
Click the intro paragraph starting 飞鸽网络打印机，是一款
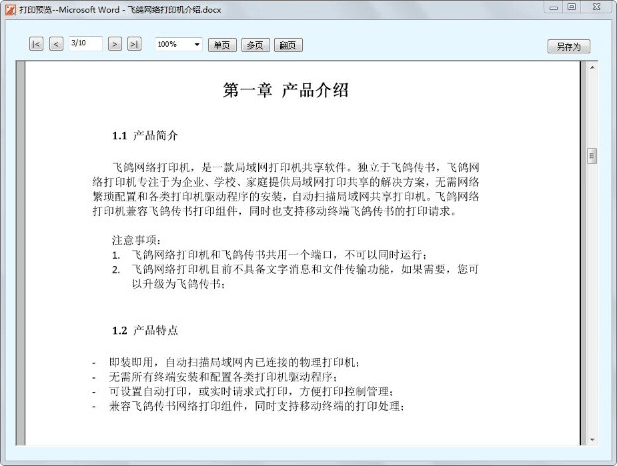(x=286, y=189)
